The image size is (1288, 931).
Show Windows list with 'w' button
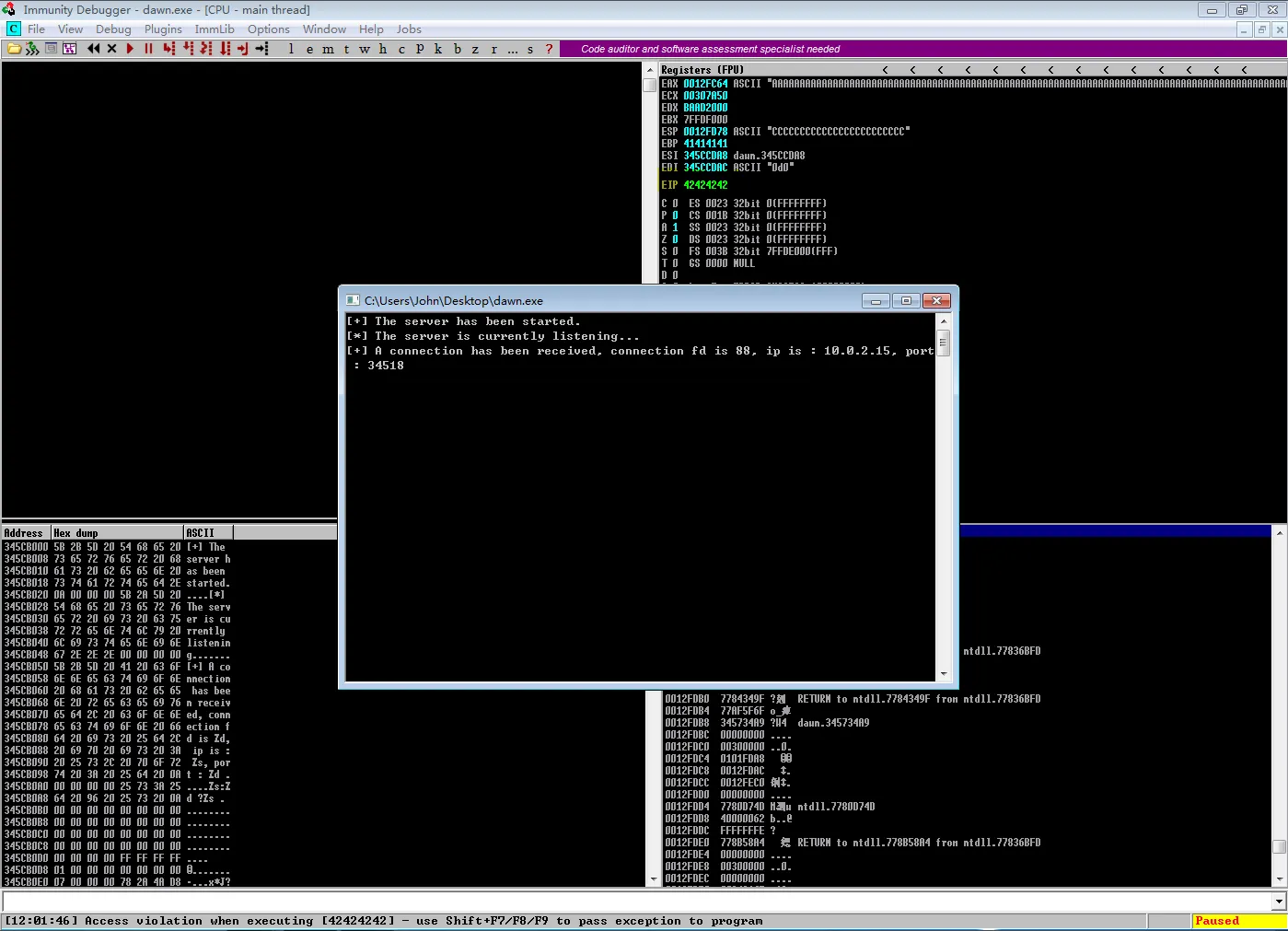pos(365,49)
